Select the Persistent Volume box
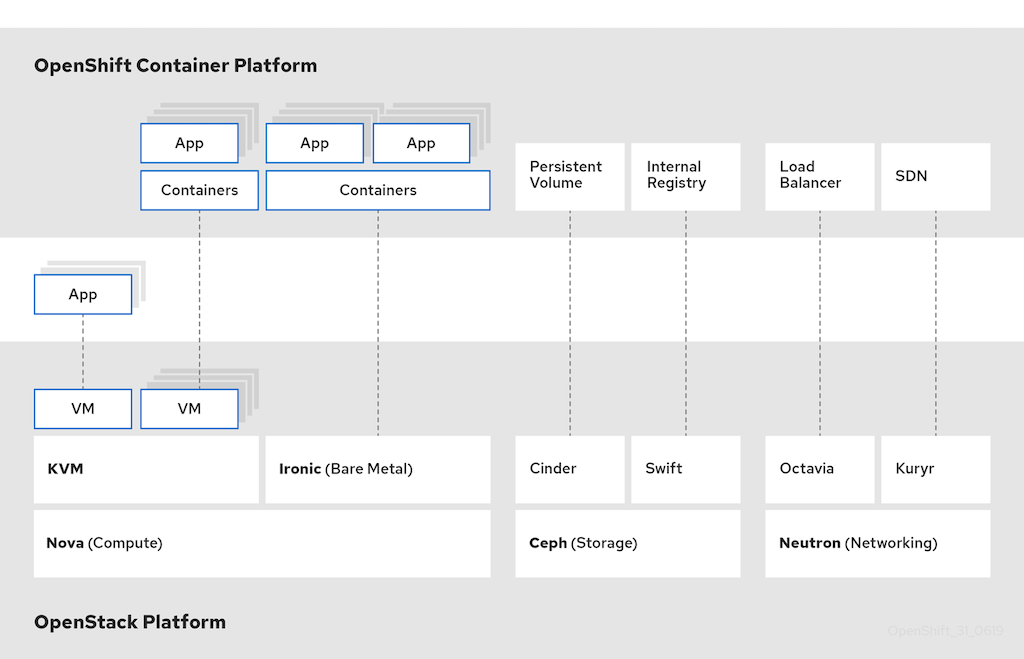This screenshot has height=659, width=1024. [569, 176]
